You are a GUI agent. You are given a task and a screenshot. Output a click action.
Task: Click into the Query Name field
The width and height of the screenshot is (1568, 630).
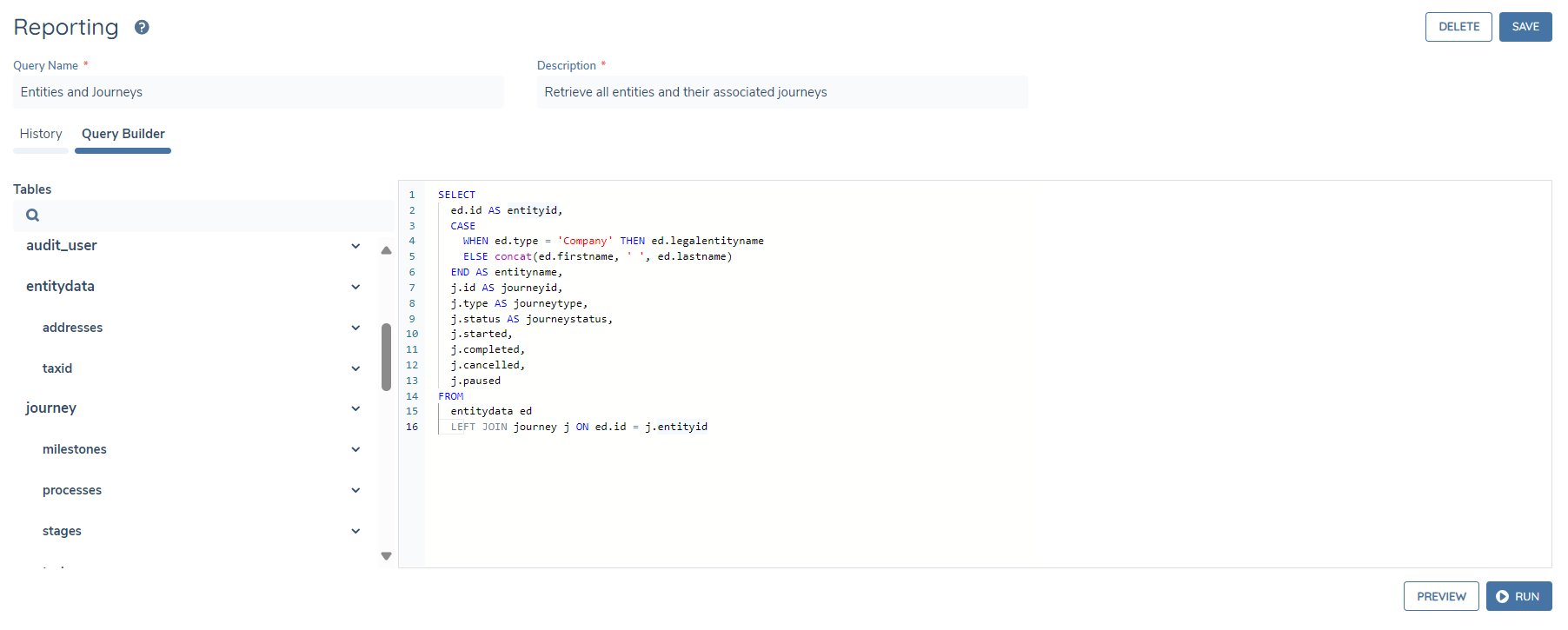click(258, 92)
